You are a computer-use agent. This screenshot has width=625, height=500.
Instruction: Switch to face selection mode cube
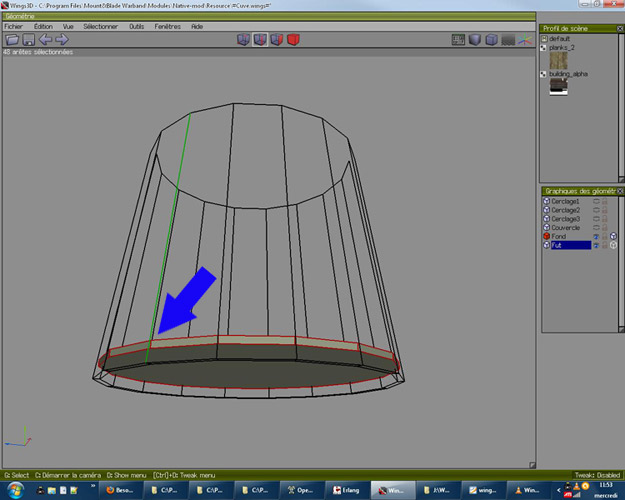[x=276, y=40]
